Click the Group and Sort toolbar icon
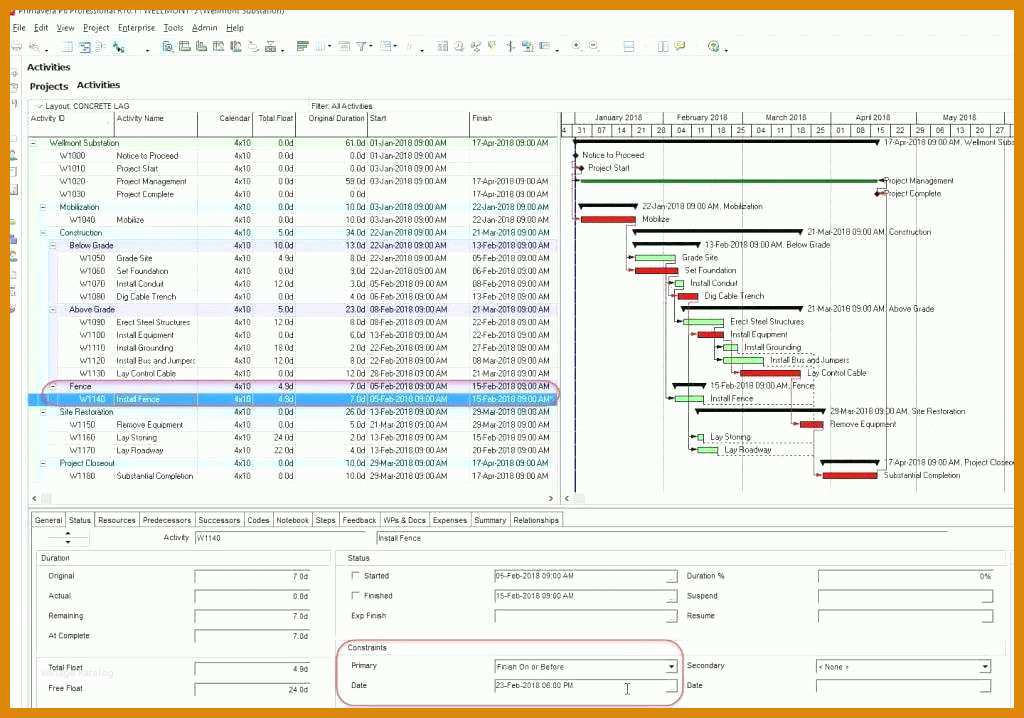Image resolution: width=1024 pixels, height=718 pixels. click(x=387, y=46)
